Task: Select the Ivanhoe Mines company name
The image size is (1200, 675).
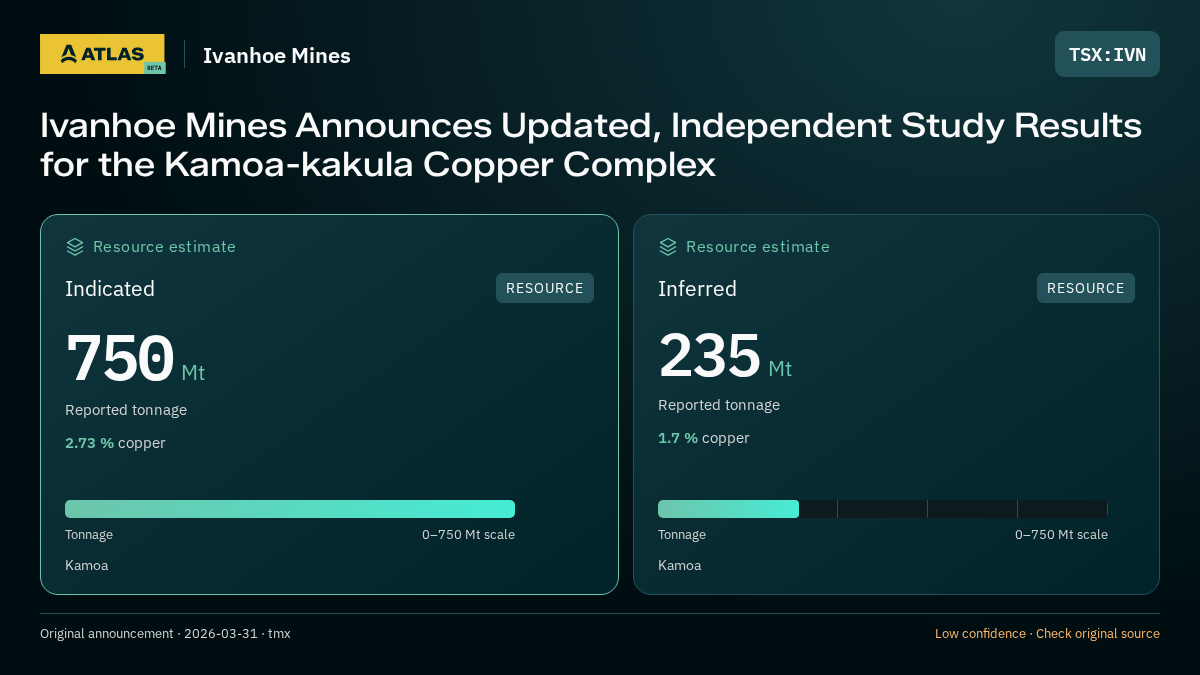Action: click(277, 56)
